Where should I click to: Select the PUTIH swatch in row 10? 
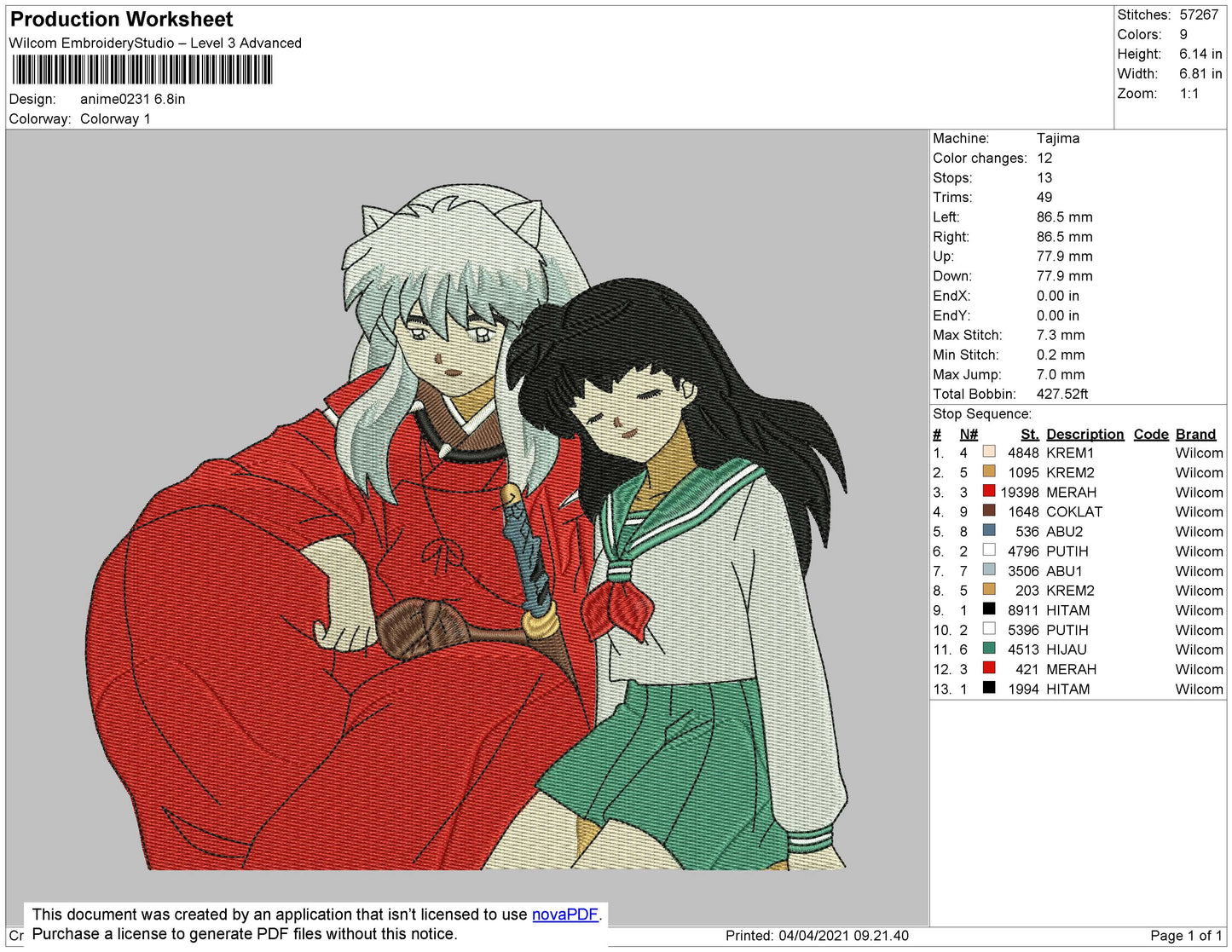(x=989, y=628)
